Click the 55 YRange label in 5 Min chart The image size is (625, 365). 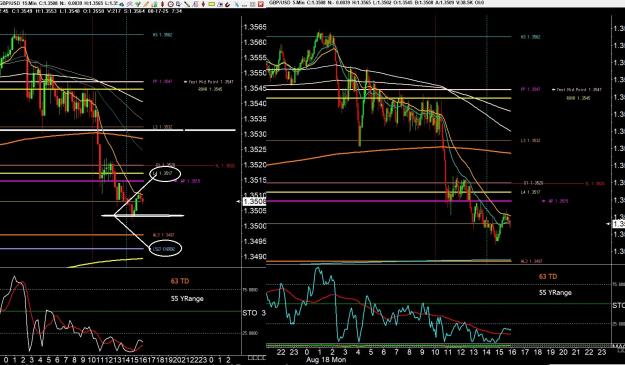556,292
